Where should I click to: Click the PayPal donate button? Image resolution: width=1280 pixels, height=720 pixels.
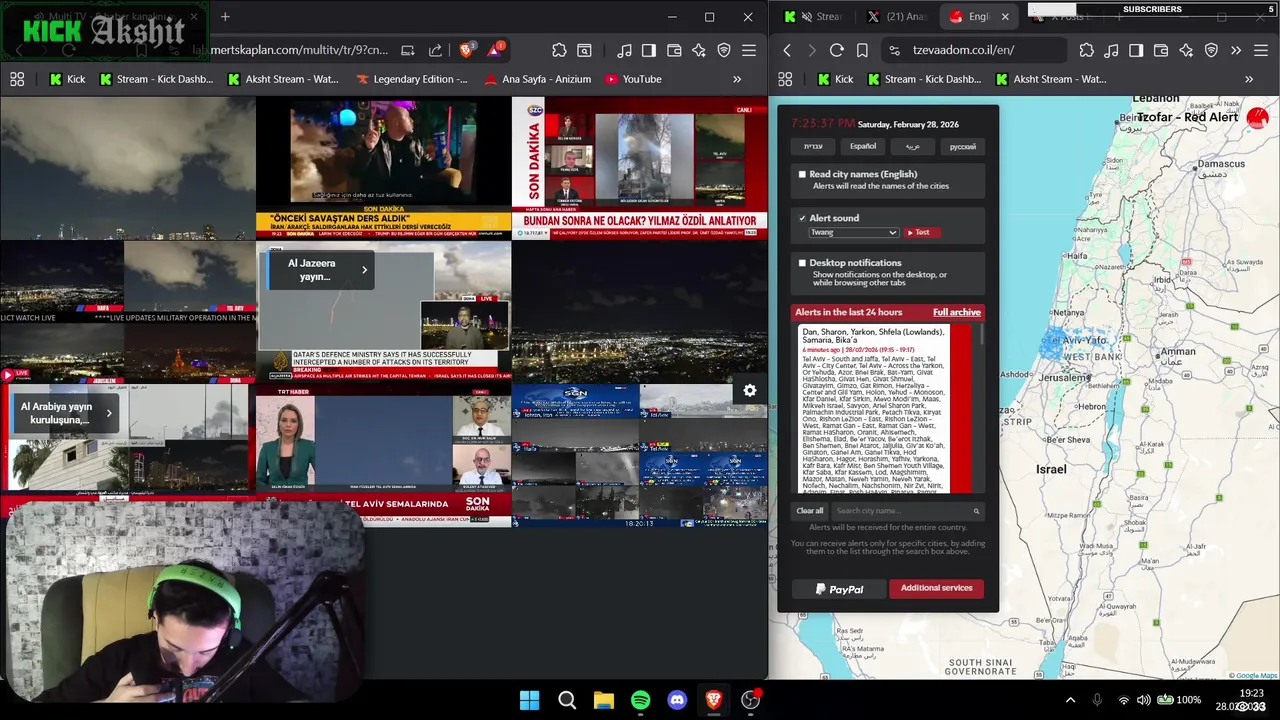tap(839, 589)
